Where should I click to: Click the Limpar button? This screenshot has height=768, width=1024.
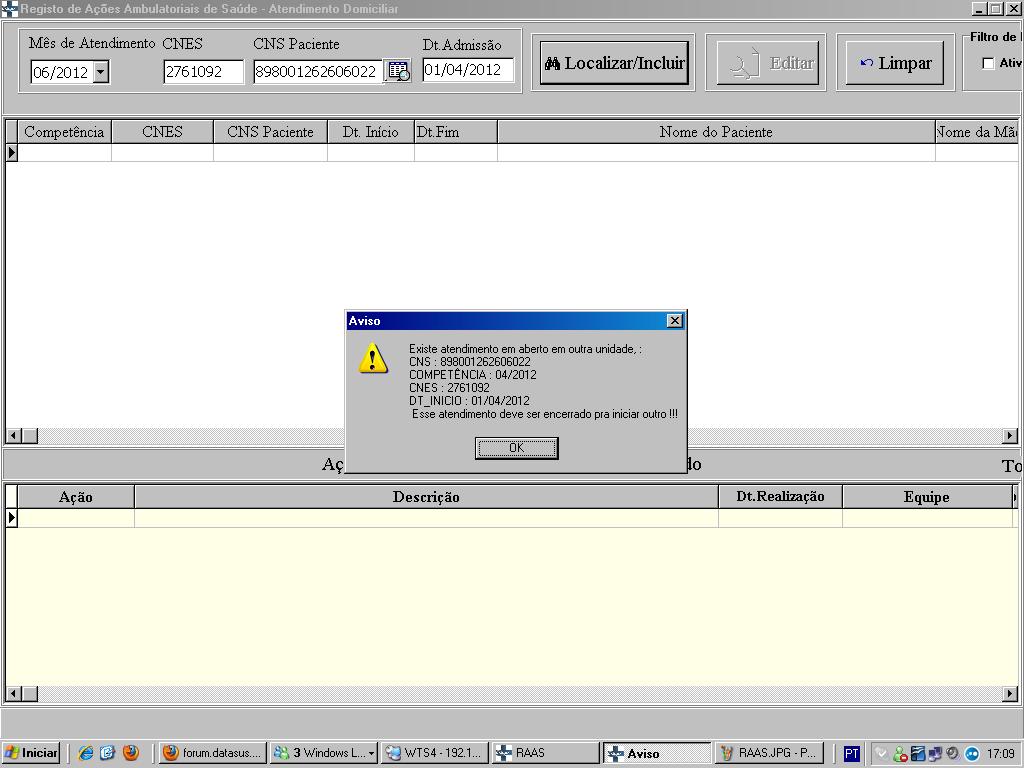coord(894,63)
